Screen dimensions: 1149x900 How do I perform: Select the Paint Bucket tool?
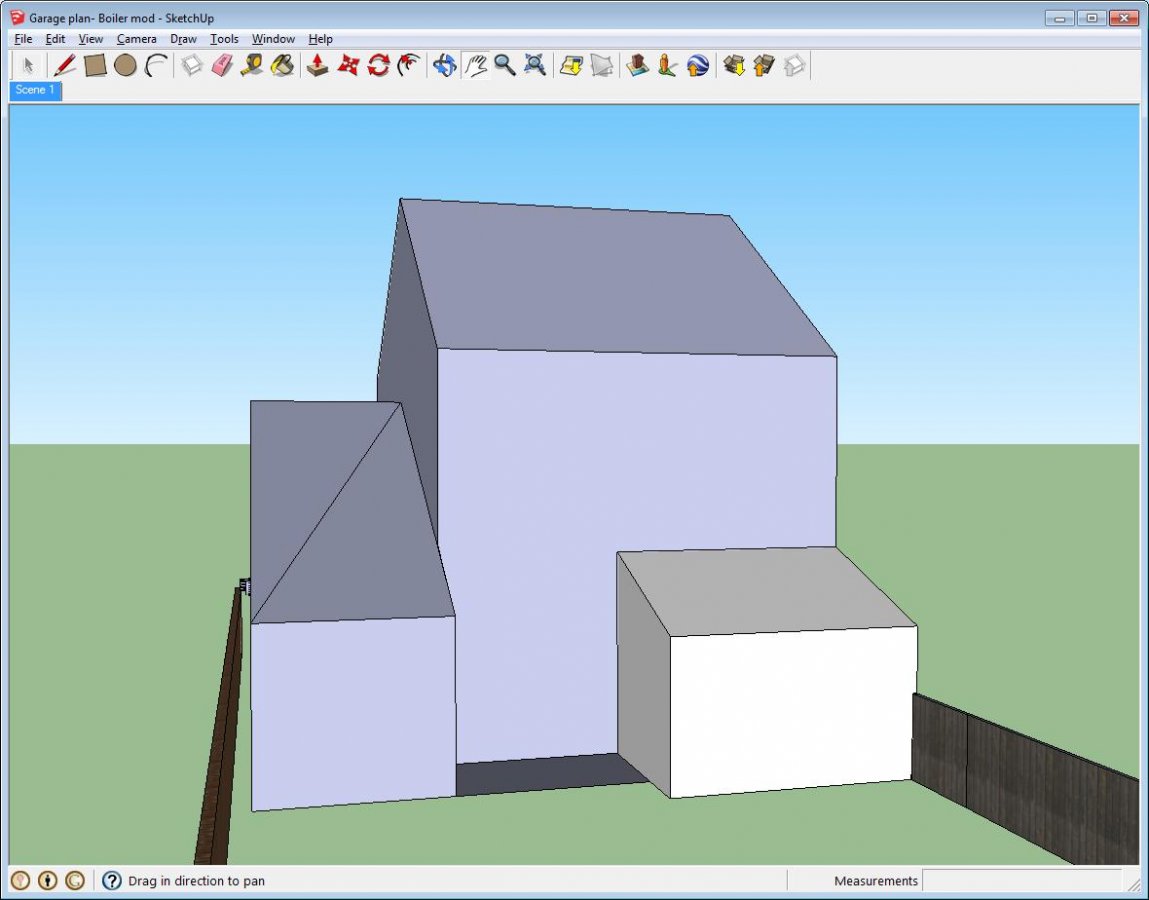283,66
